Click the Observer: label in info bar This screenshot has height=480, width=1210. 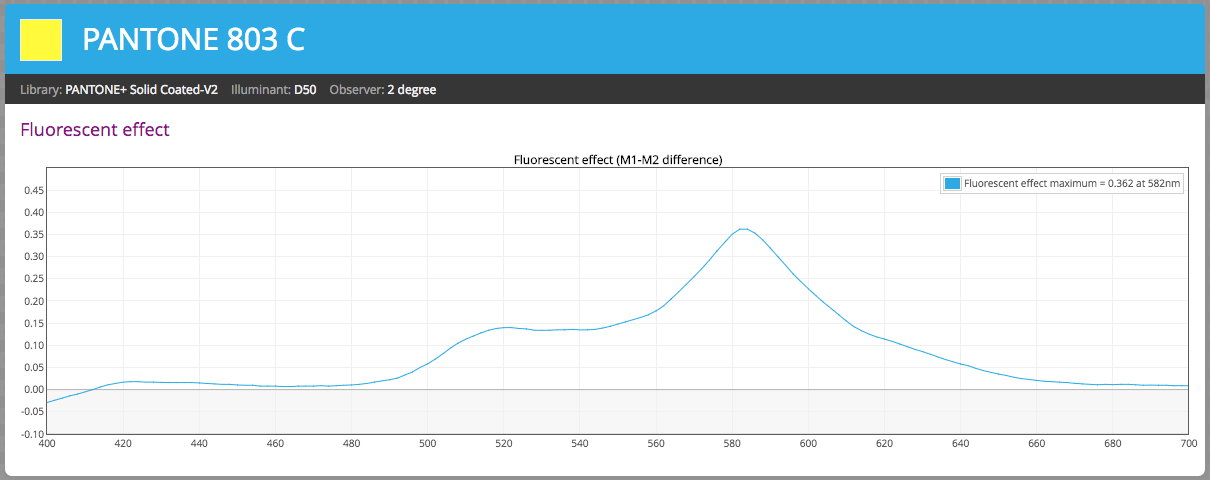[356, 90]
